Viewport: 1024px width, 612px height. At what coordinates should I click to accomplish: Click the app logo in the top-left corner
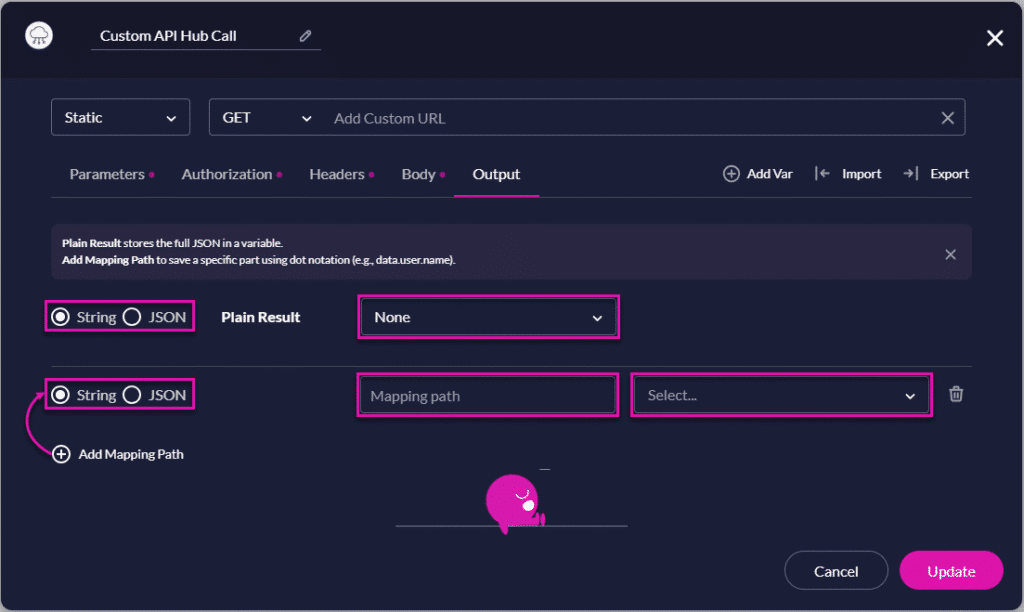click(38, 36)
